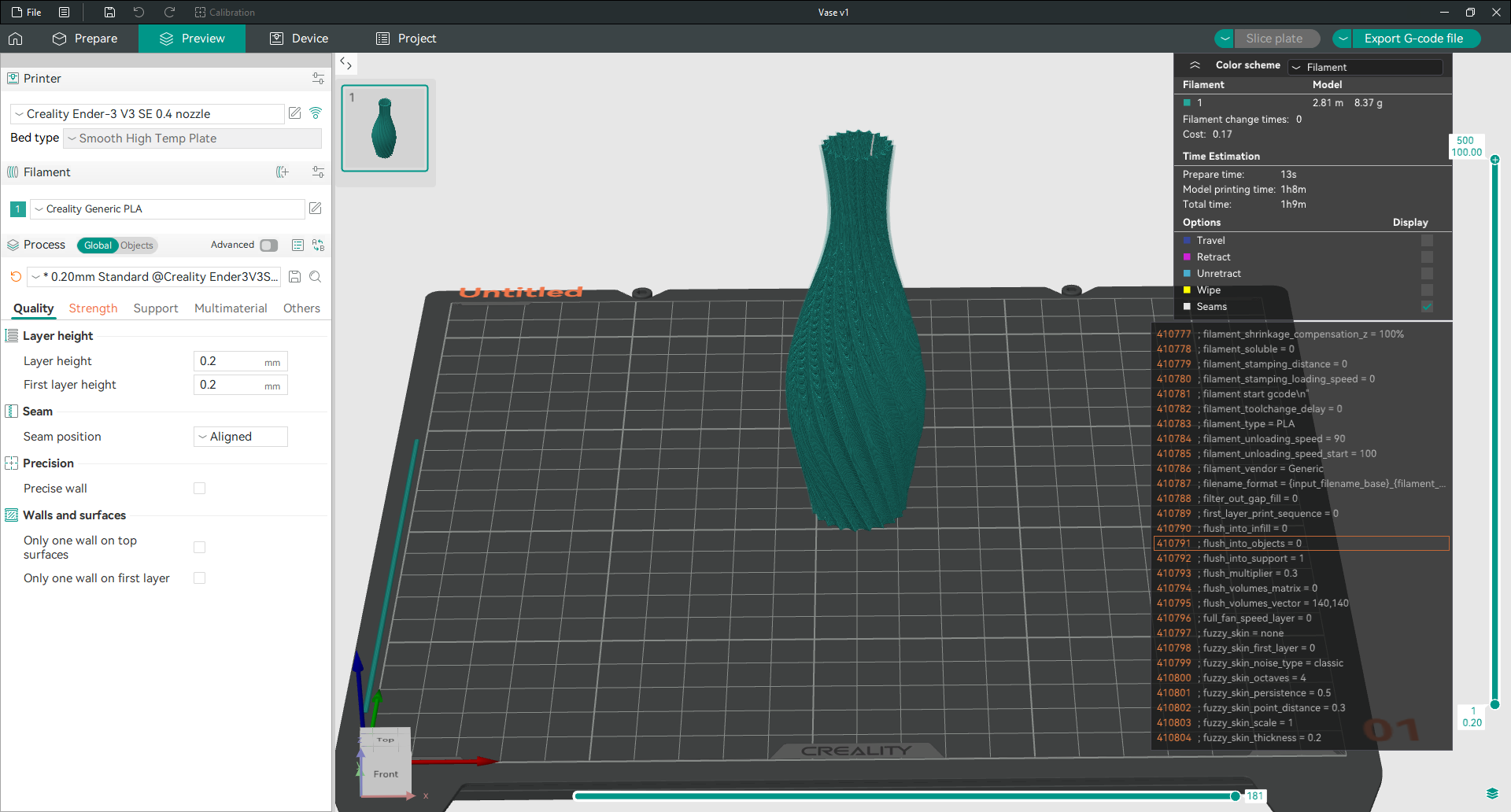
Task: Open the home screen icon
Action: point(16,39)
